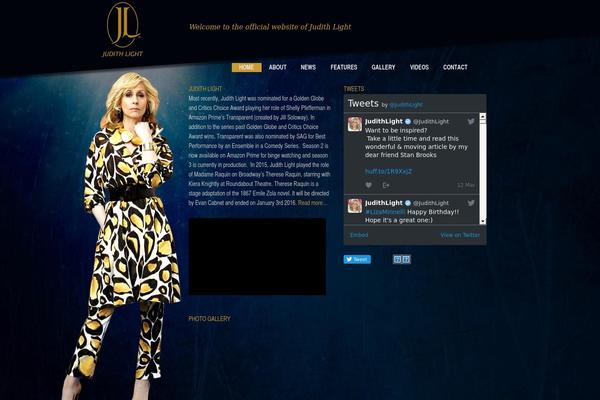Click the JudithLight name on the 'Want to be inspired?' tweet
Viewport: 600px width, 400px height.
click(x=384, y=121)
